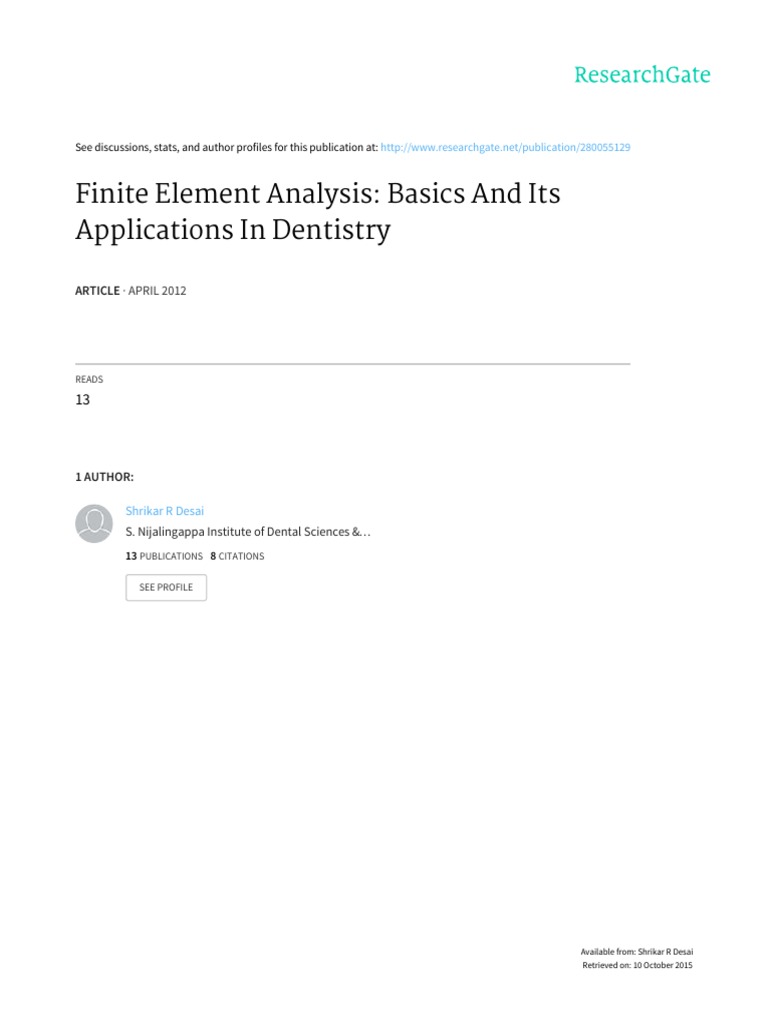Click 'Available from: Shrikar R Desai' text

coord(636,951)
